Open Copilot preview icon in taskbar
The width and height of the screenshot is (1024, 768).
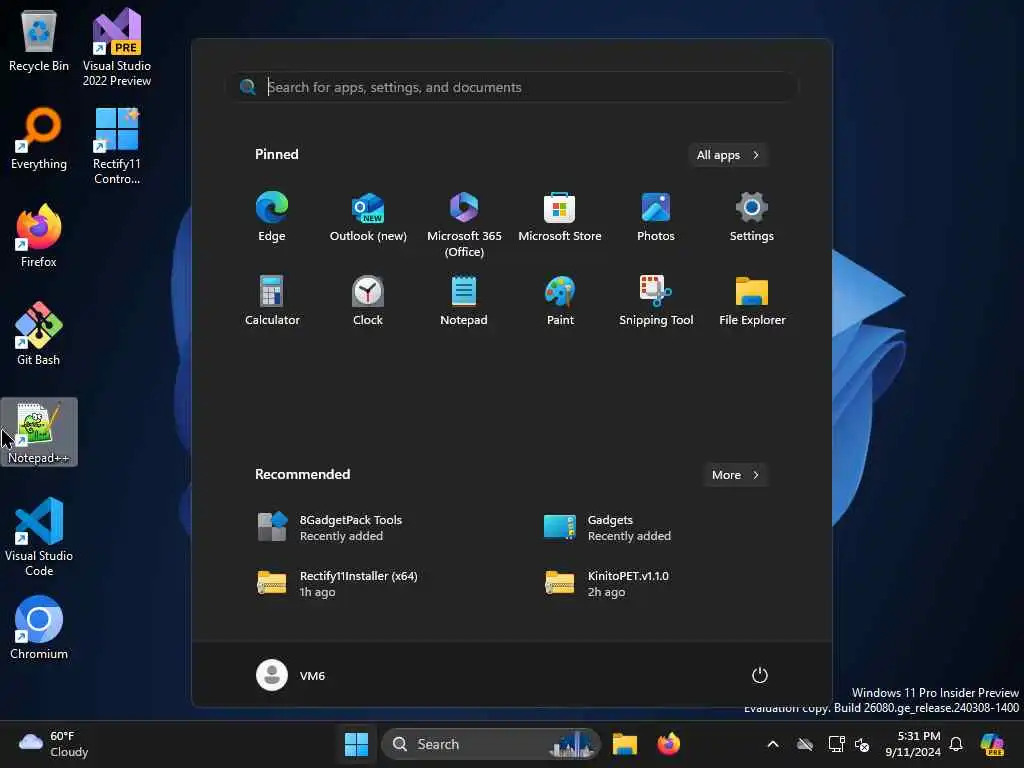[x=993, y=744]
